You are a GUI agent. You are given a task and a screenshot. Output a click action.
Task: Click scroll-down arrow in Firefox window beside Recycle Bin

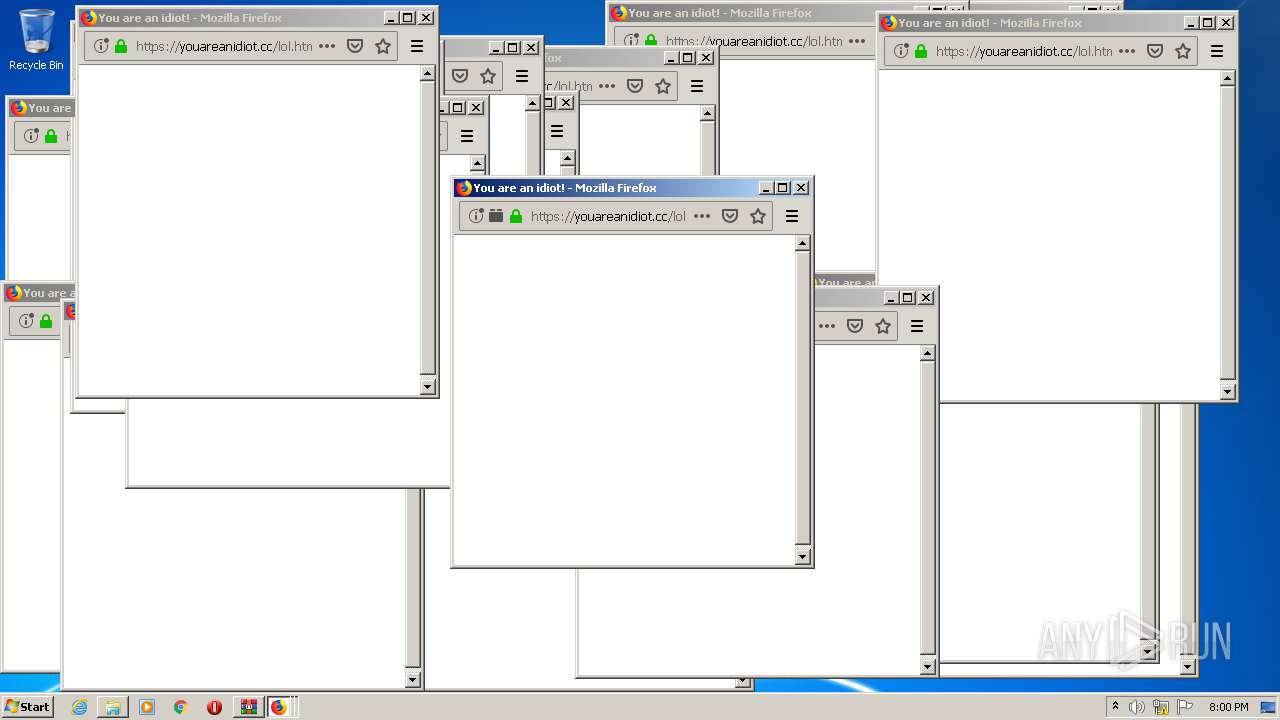[x=427, y=387]
